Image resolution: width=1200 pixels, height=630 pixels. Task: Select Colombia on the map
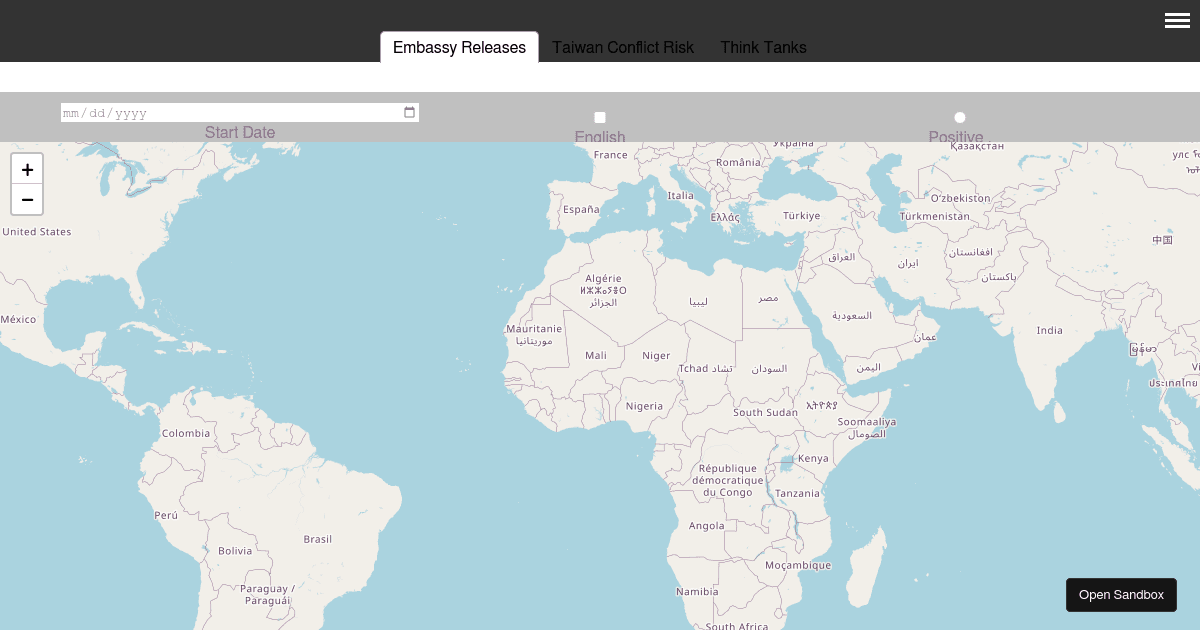pyautogui.click(x=185, y=433)
